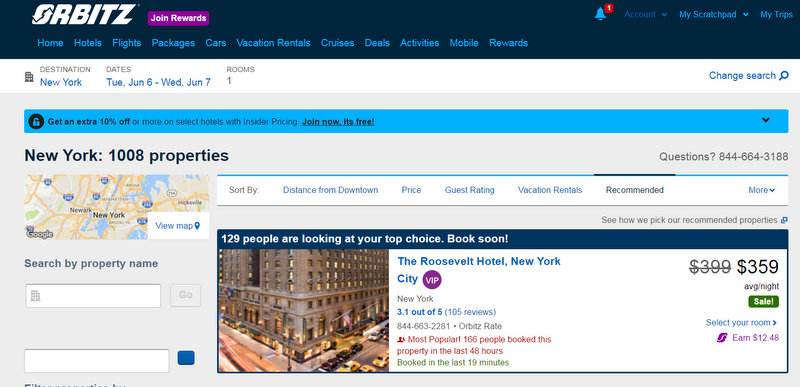The image size is (800, 387).
Task: Expand the Account dropdown
Action: click(645, 14)
